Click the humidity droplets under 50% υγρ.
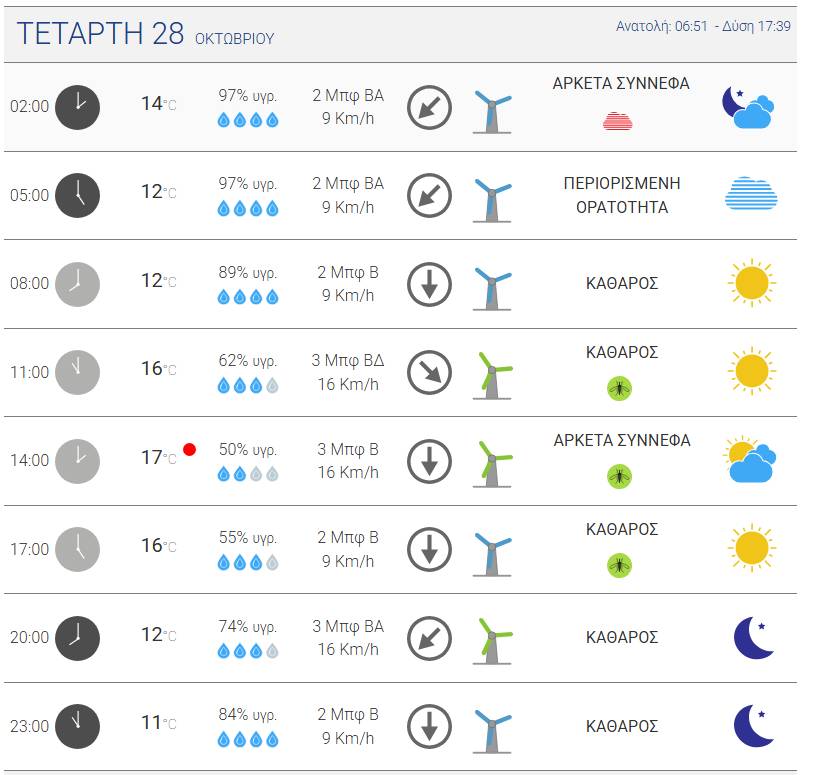The image size is (814, 775). pyautogui.click(x=248, y=473)
